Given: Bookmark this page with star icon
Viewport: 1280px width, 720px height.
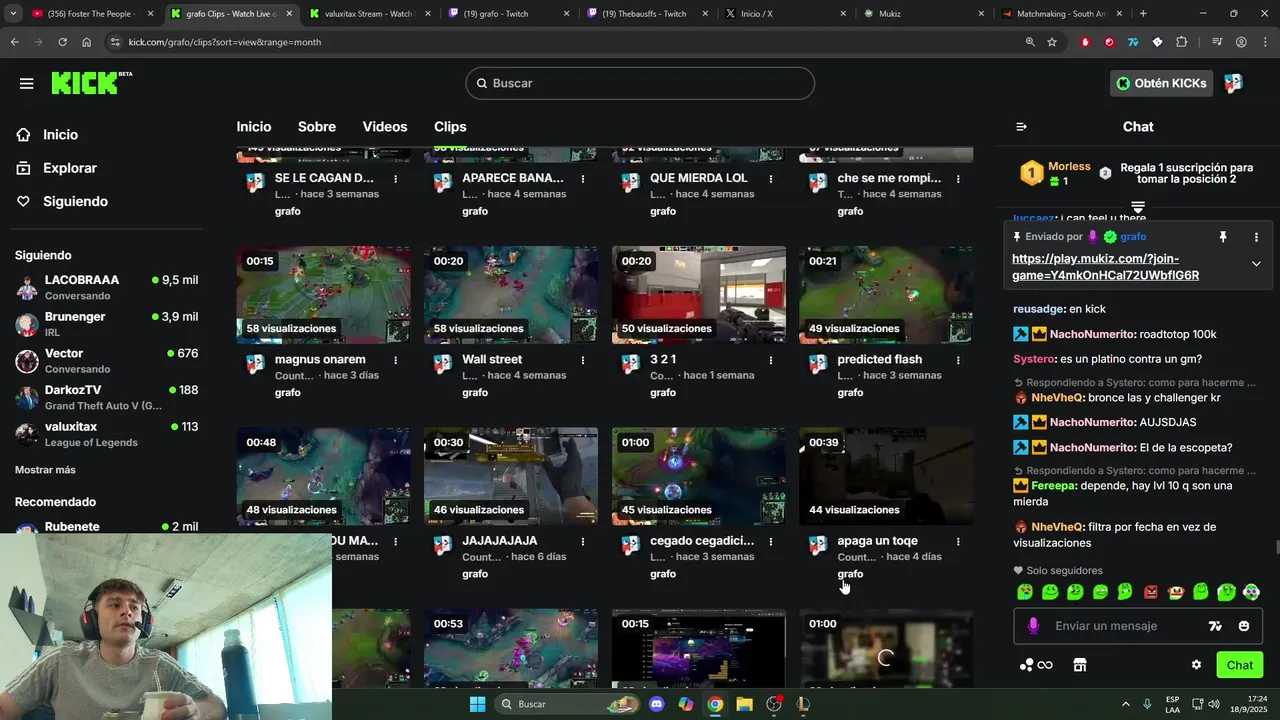Looking at the screenshot, I should click(x=1052, y=42).
